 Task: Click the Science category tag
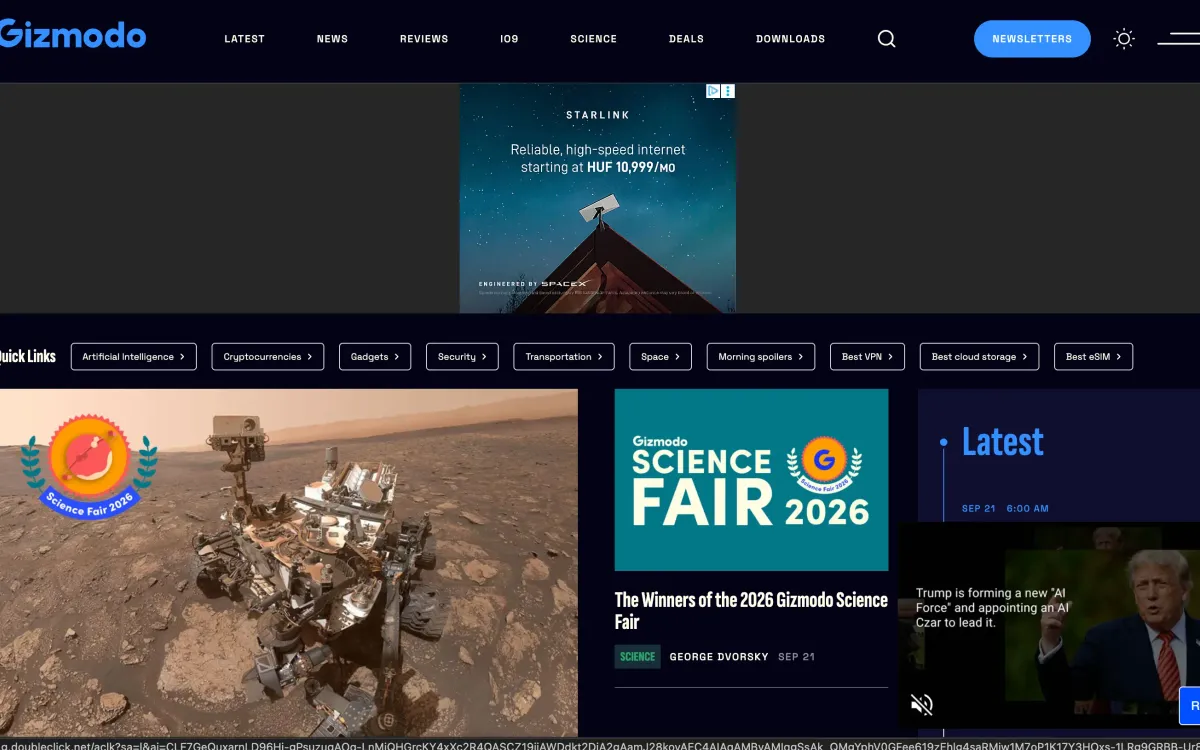point(637,657)
